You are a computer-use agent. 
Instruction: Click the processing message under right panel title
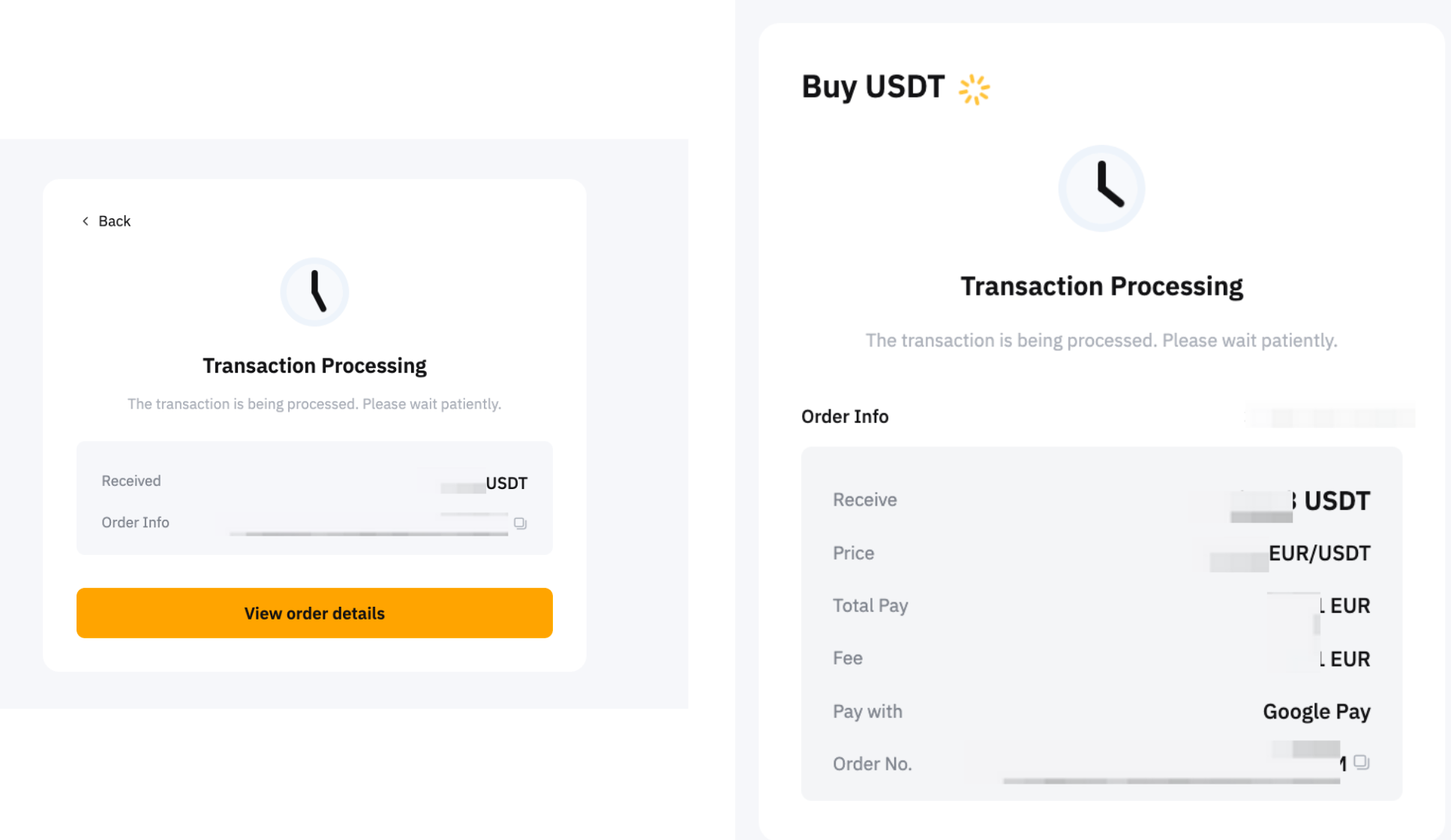click(1101, 340)
